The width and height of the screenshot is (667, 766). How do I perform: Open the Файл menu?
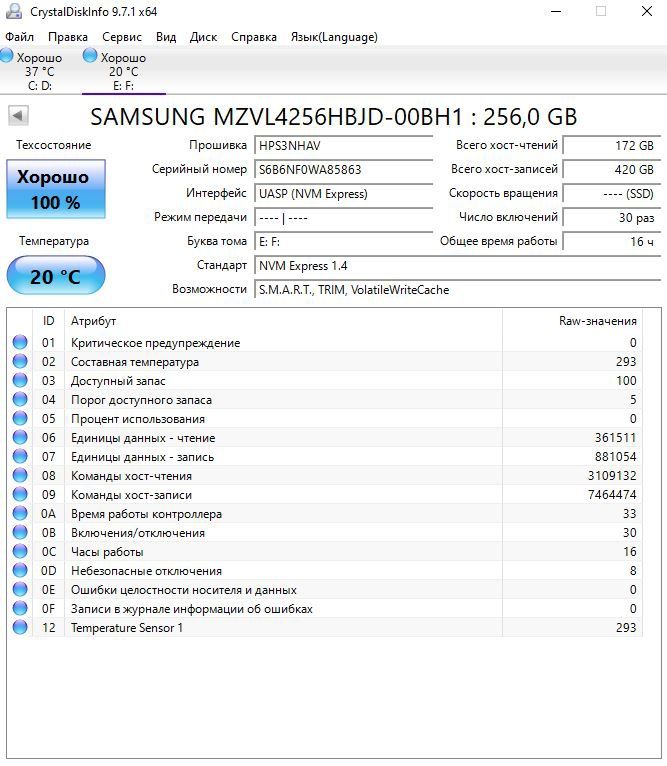tap(19, 37)
